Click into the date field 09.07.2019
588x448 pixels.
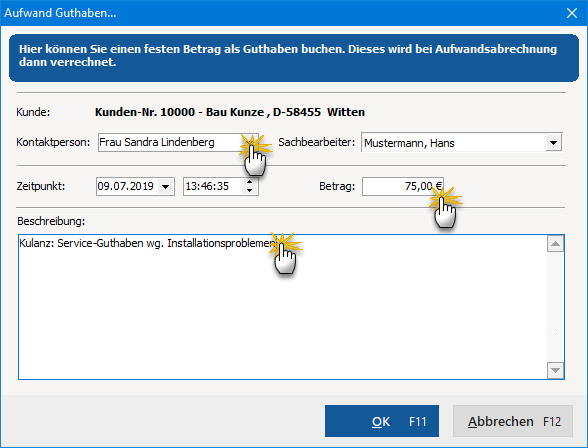[x=127, y=186]
